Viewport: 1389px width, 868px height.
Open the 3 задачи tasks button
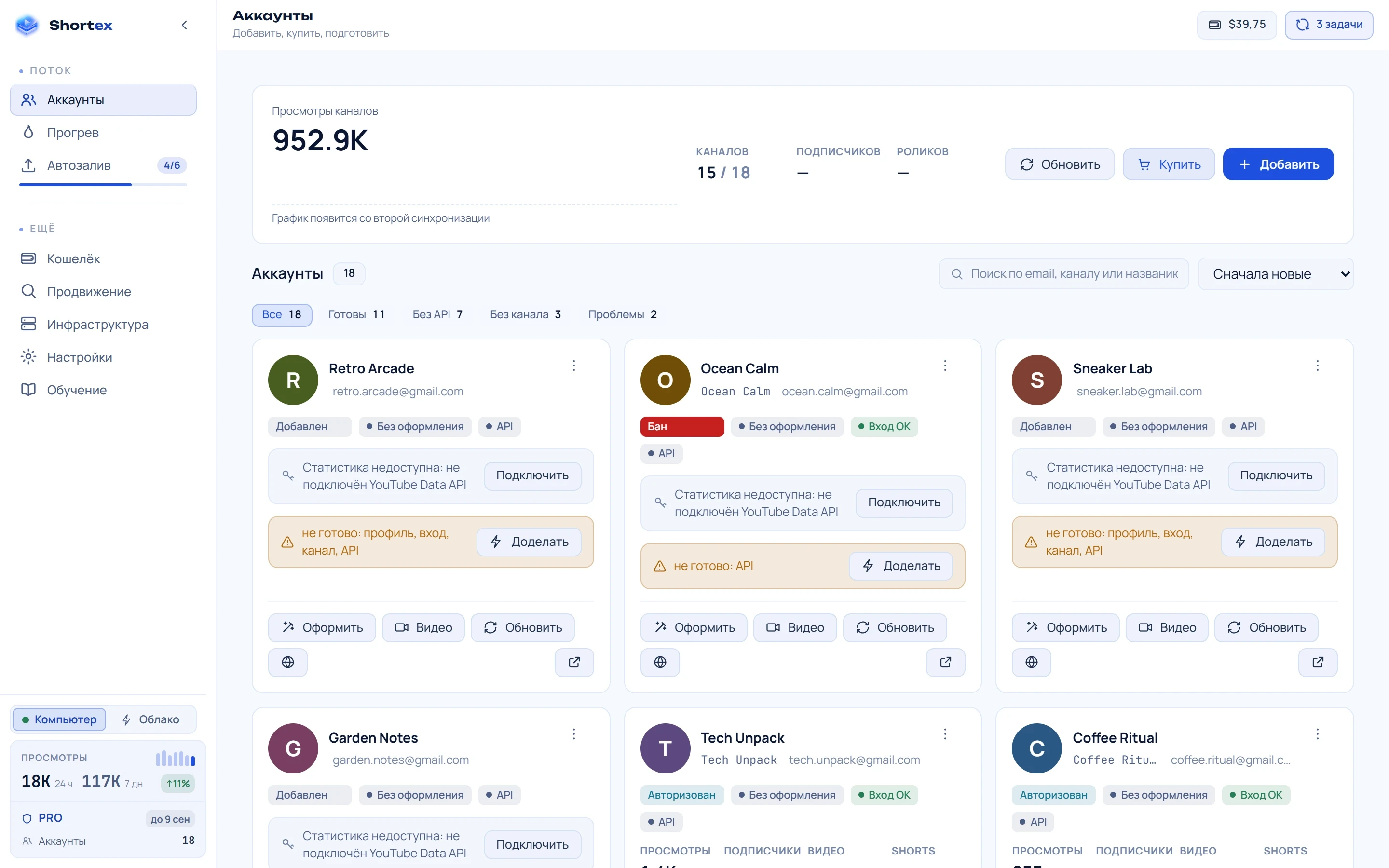(x=1329, y=25)
